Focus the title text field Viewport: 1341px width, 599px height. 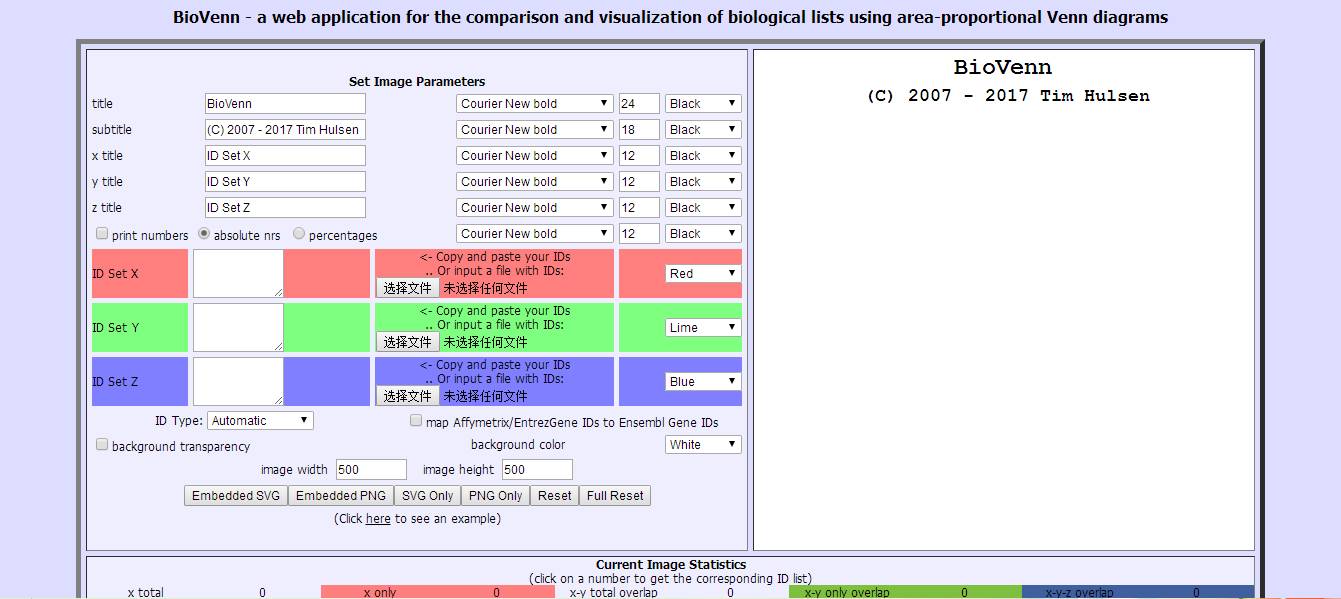pos(285,103)
